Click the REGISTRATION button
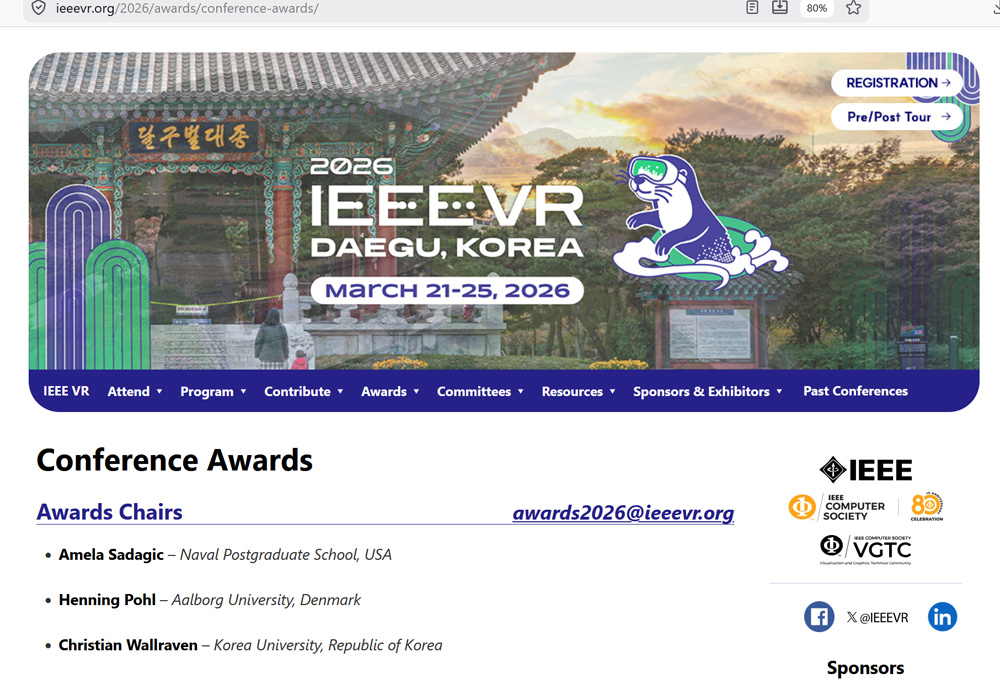The height and width of the screenshot is (679, 1000). point(897,82)
